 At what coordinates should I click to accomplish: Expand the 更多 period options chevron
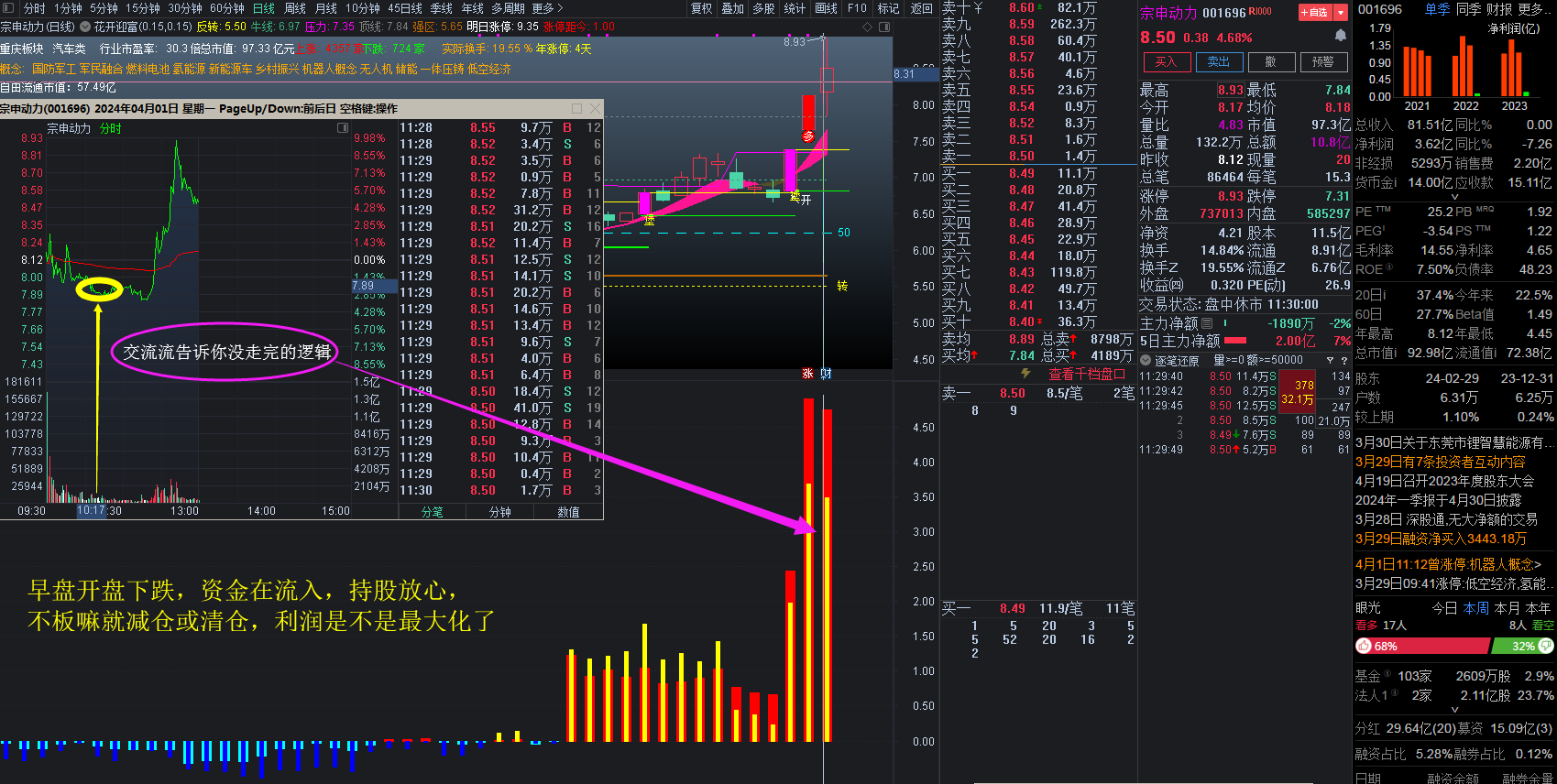click(x=560, y=8)
